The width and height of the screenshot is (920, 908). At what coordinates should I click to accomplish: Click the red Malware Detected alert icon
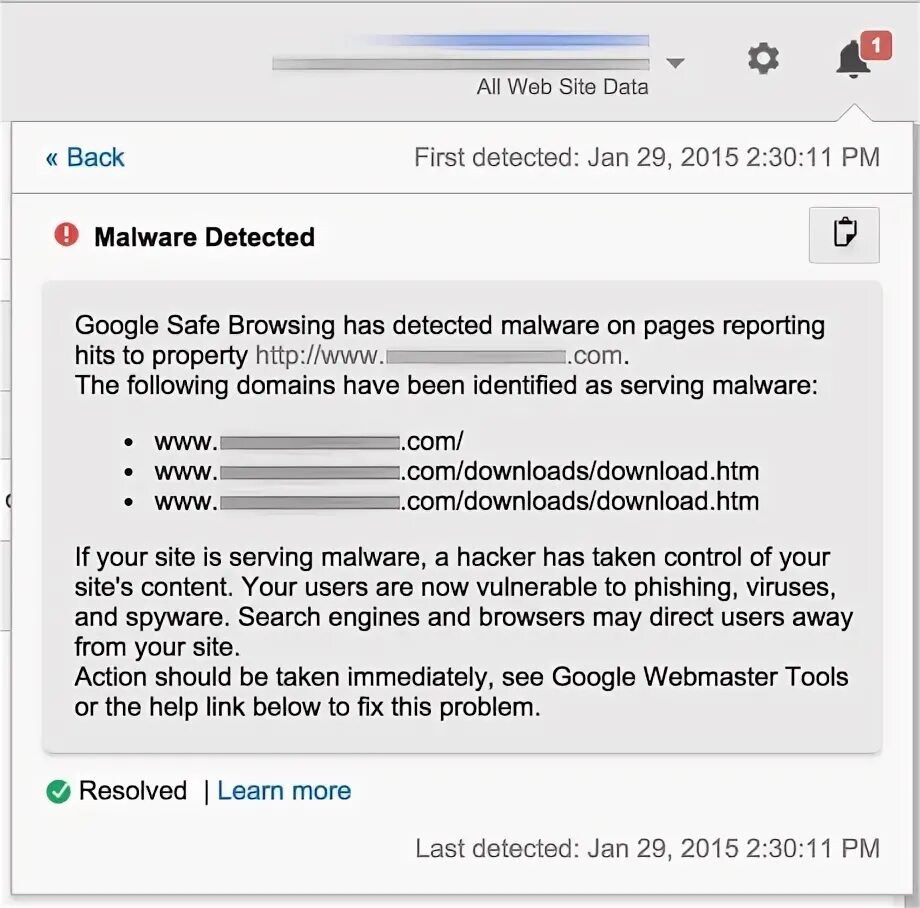tap(66, 236)
